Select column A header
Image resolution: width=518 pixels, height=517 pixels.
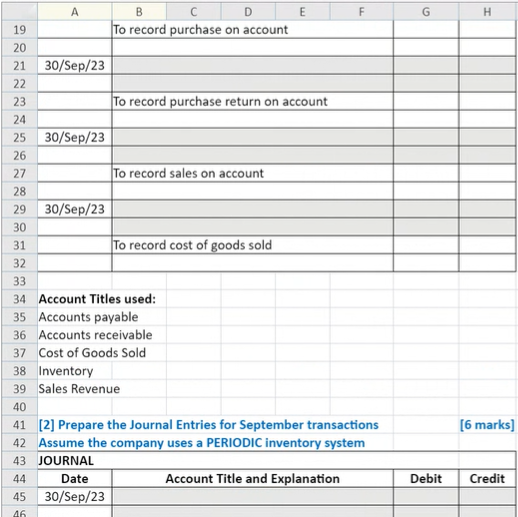coord(75,12)
